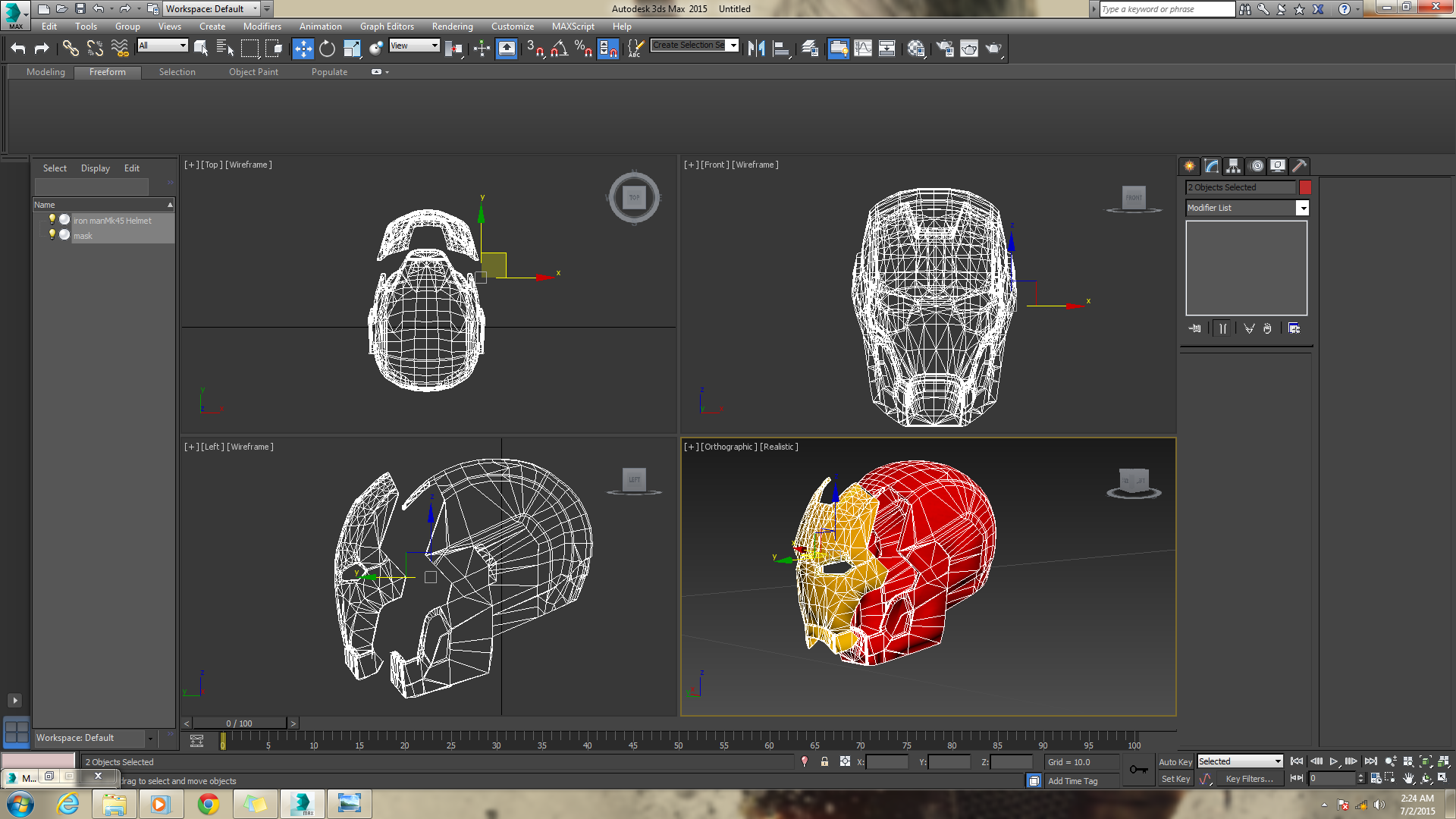Open the Modifiers menu
Screen dimensions: 1456x819
(262, 27)
